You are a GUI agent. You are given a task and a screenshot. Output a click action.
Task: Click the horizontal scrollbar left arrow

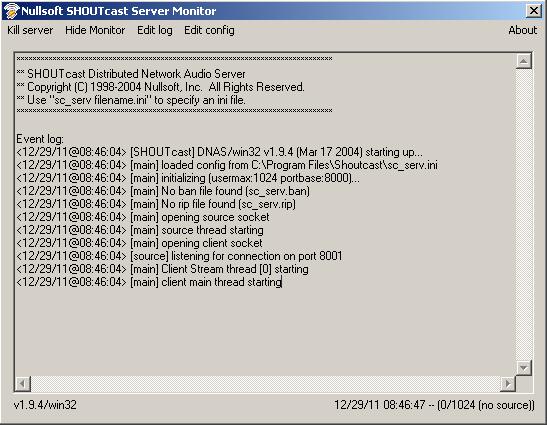(x=23, y=384)
